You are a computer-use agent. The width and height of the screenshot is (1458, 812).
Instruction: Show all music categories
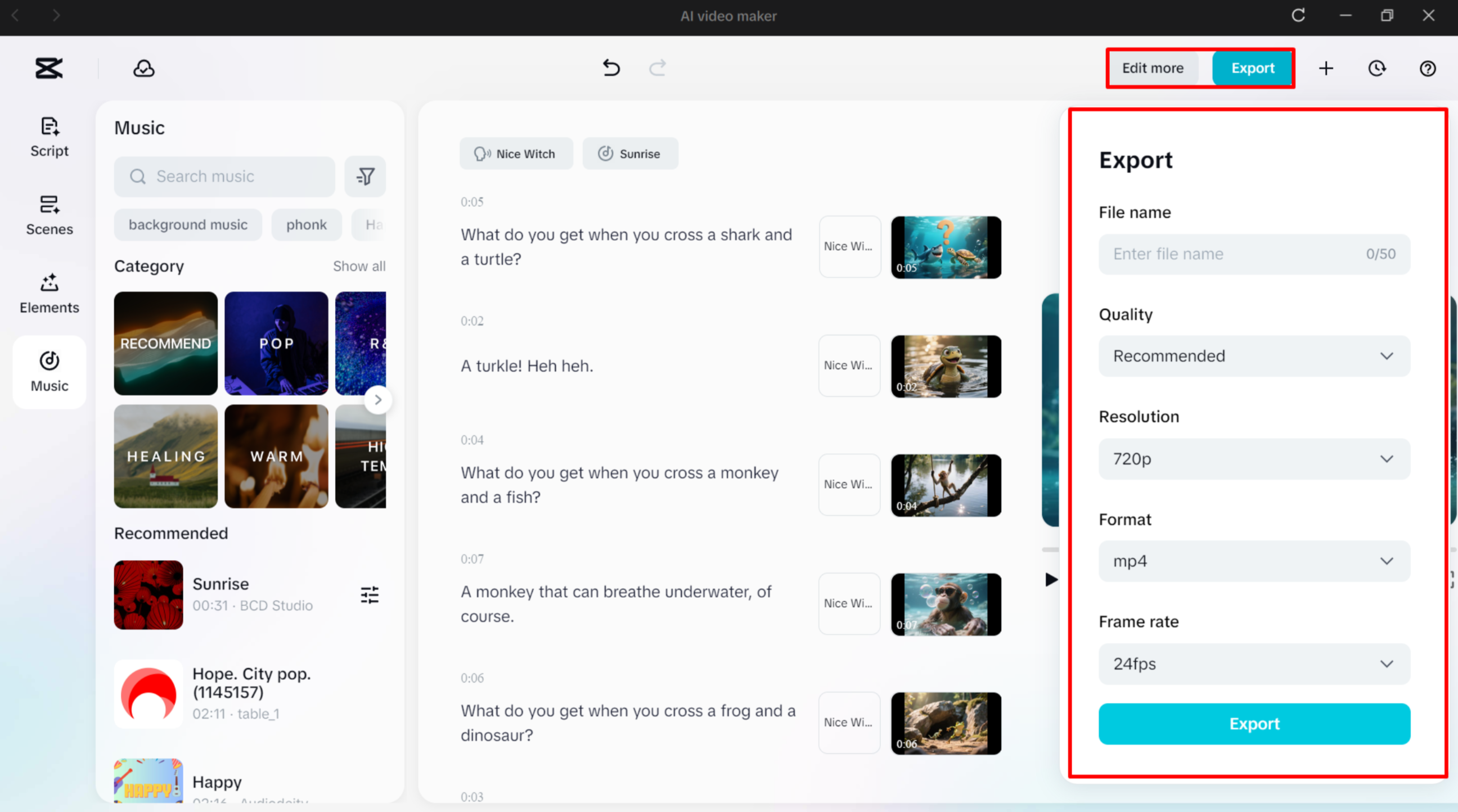click(x=359, y=266)
